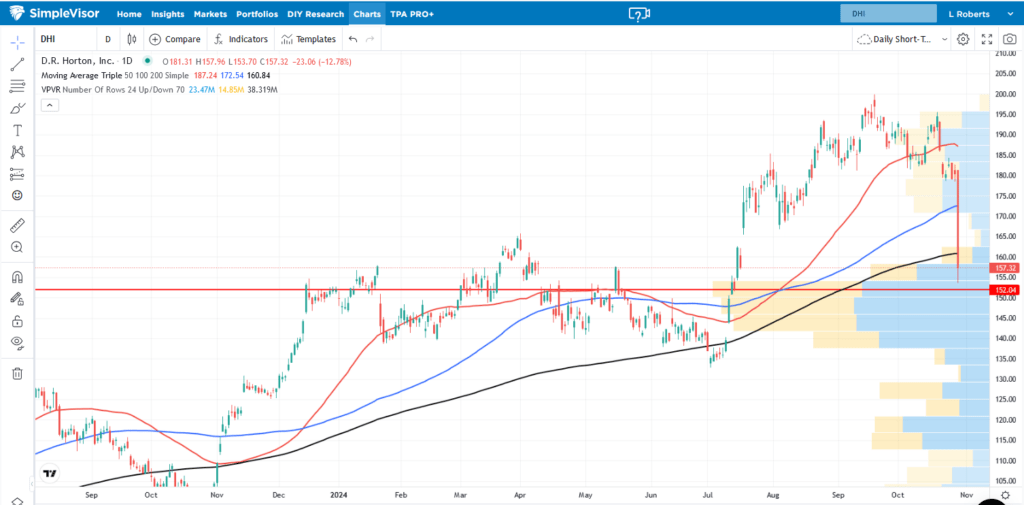Click the VPVR indicator label
This screenshot has height=505, width=1024.
(51, 90)
